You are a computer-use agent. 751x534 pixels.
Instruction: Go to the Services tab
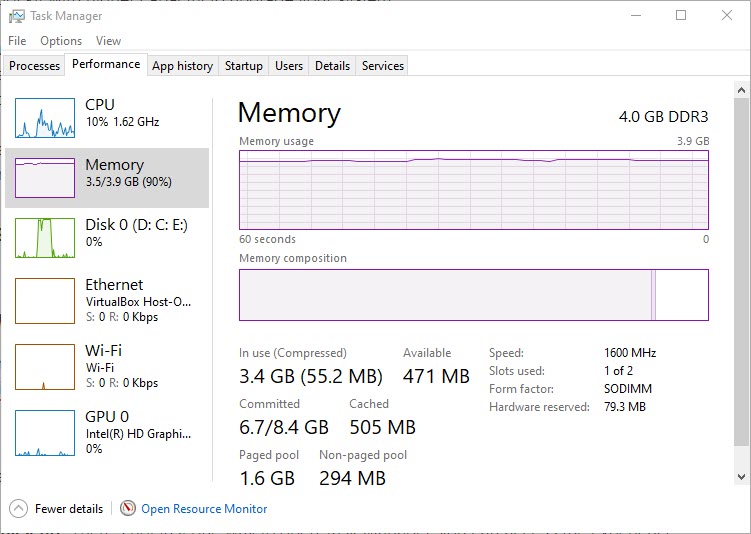383,66
